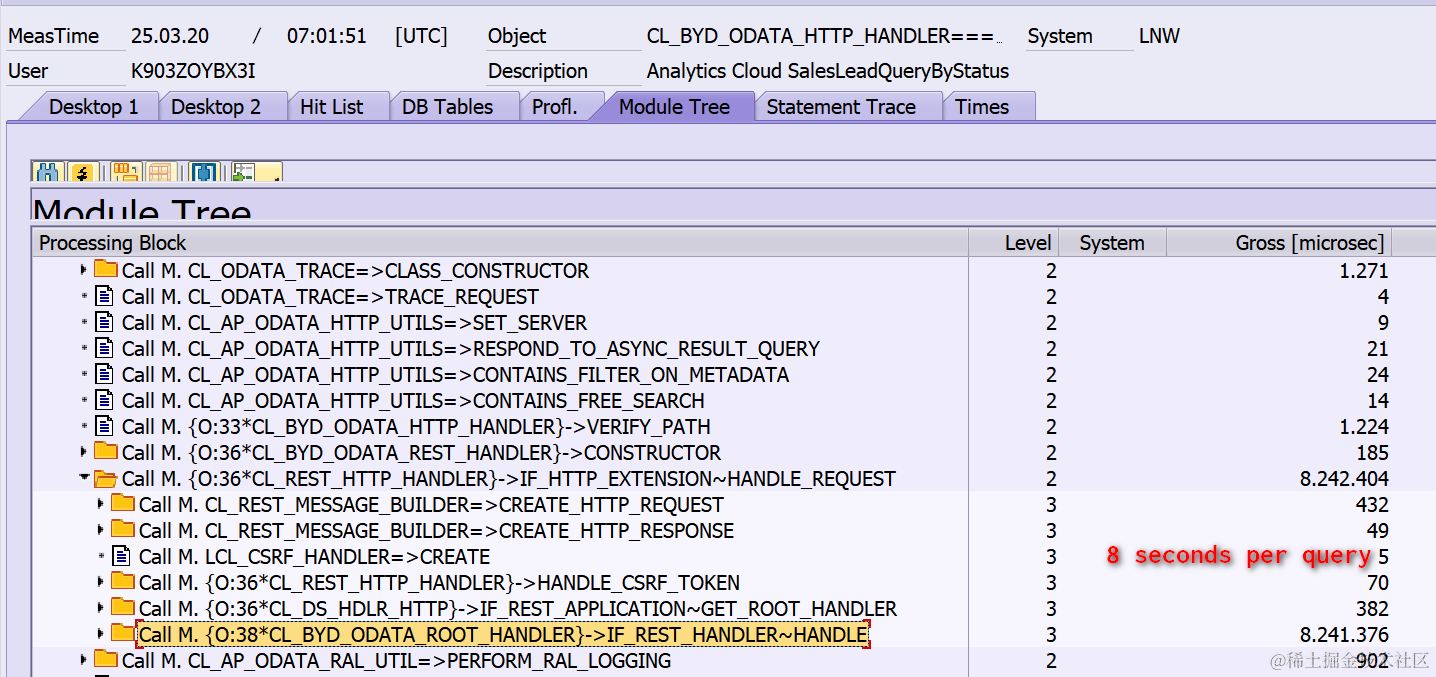Click folder icon of GET_ROOT_HANDLER row
This screenshot has height=677, width=1436.
coord(123,608)
